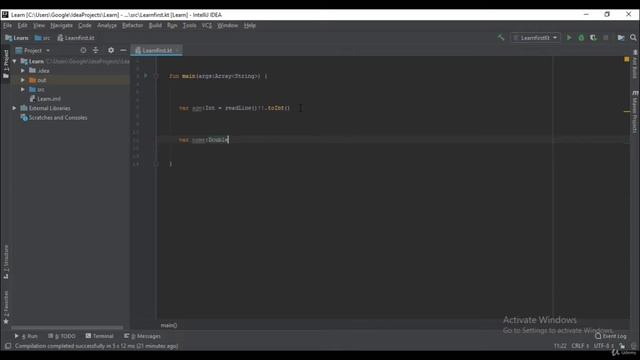
Task: Click the Build Project hammer icon
Action: (x=501, y=38)
